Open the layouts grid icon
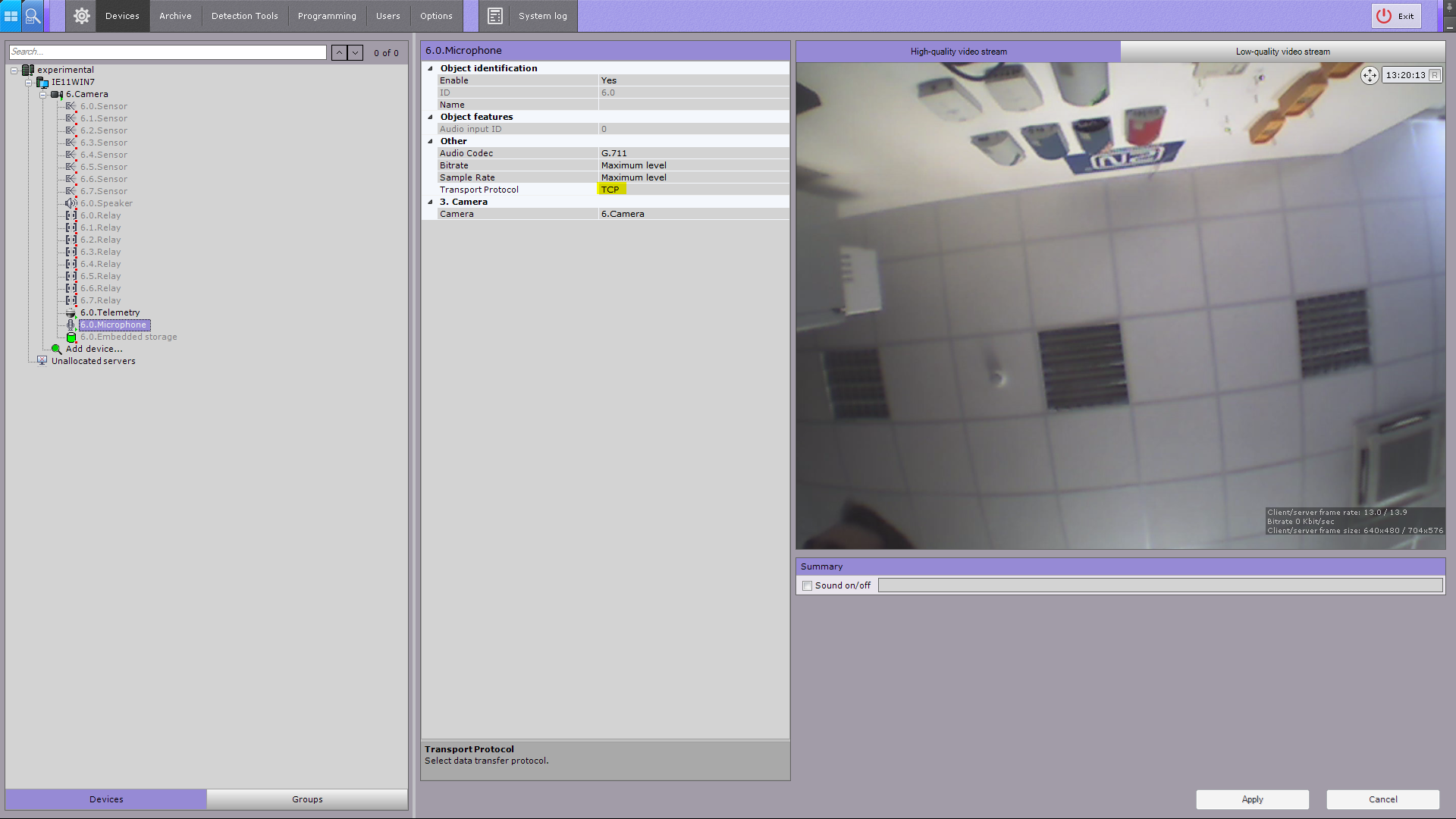Image resolution: width=1456 pixels, height=819 pixels. pyautogui.click(x=11, y=16)
